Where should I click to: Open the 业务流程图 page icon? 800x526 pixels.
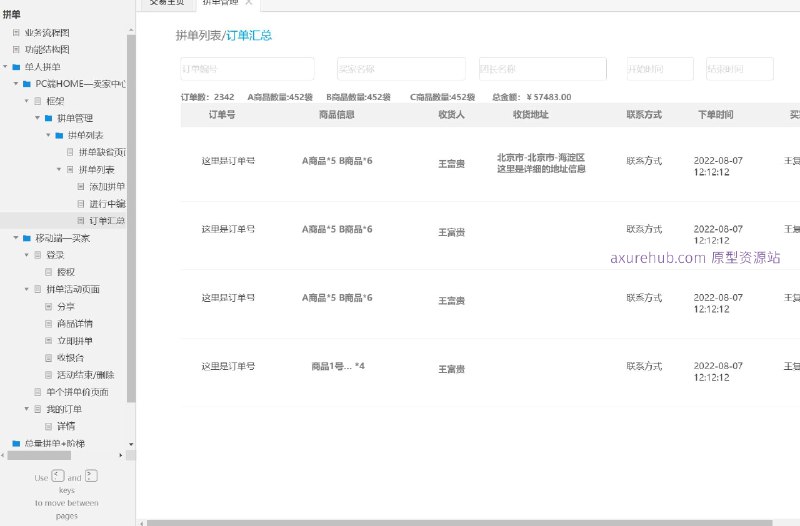point(16,33)
